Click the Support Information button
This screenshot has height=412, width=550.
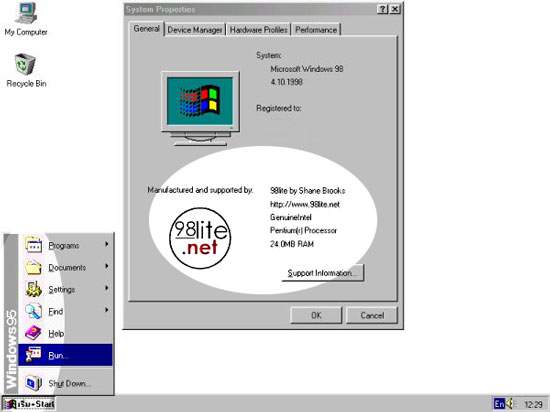[323, 273]
